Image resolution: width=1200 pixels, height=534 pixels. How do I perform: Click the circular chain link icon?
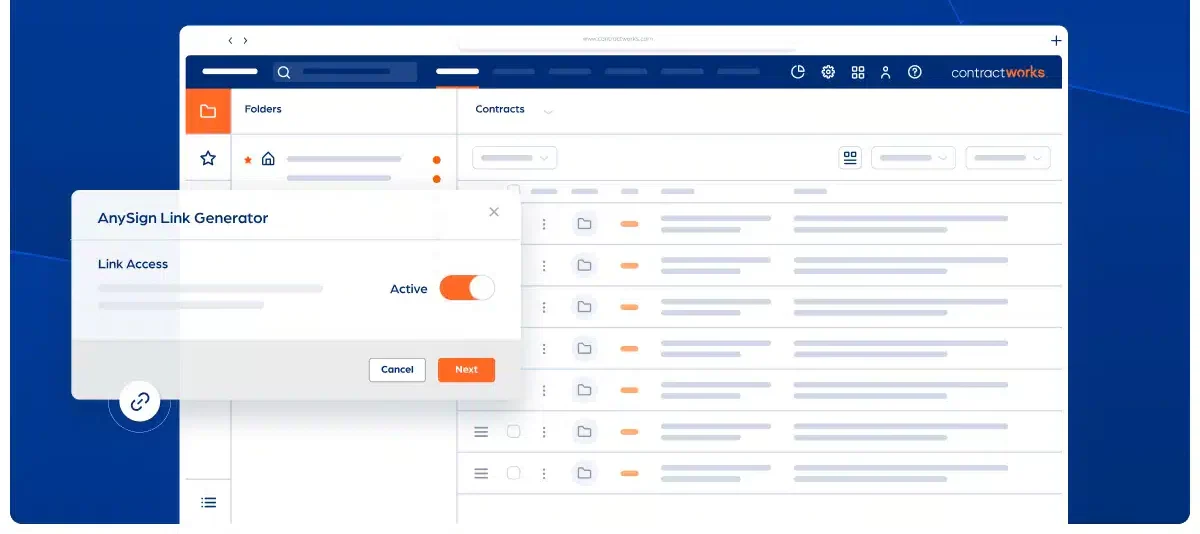pos(140,402)
